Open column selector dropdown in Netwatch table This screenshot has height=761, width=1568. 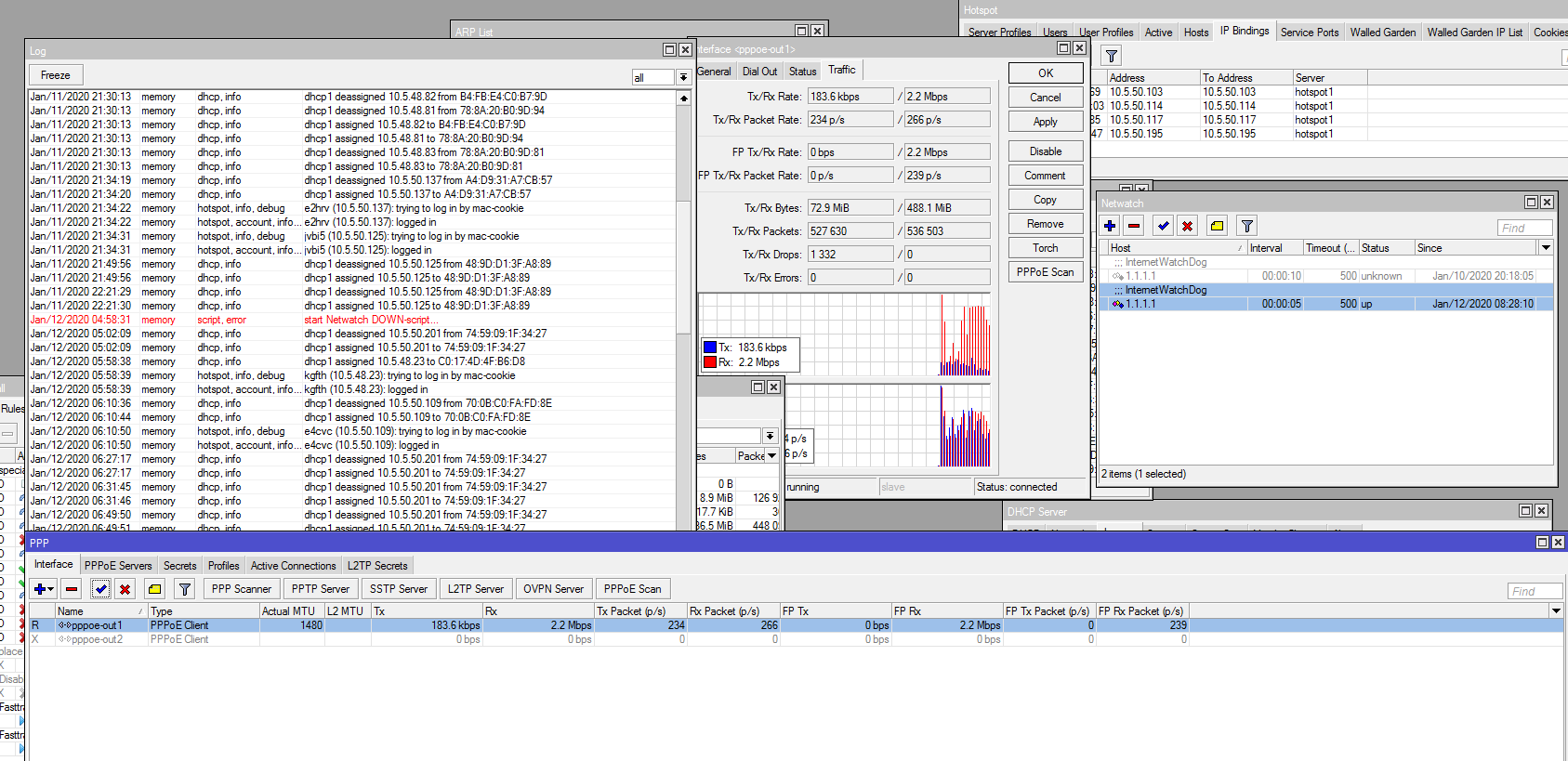1546,248
